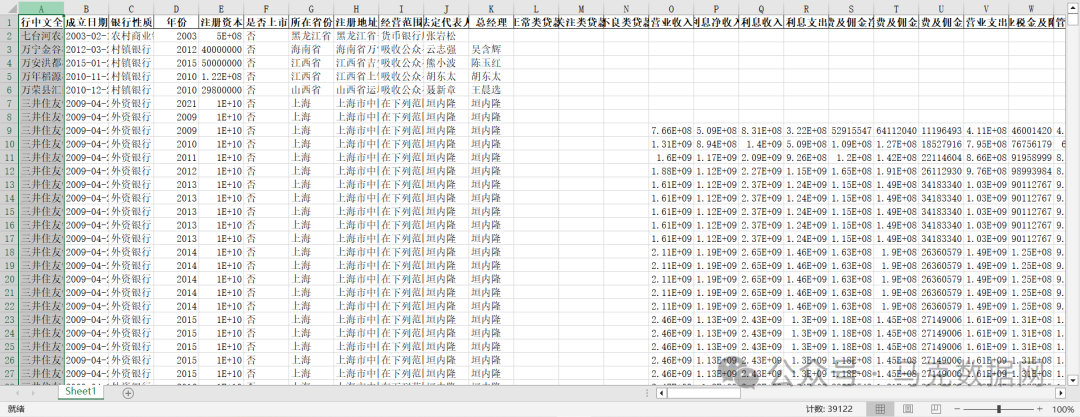
Task: Click the zoom out minus button
Action: (958, 409)
